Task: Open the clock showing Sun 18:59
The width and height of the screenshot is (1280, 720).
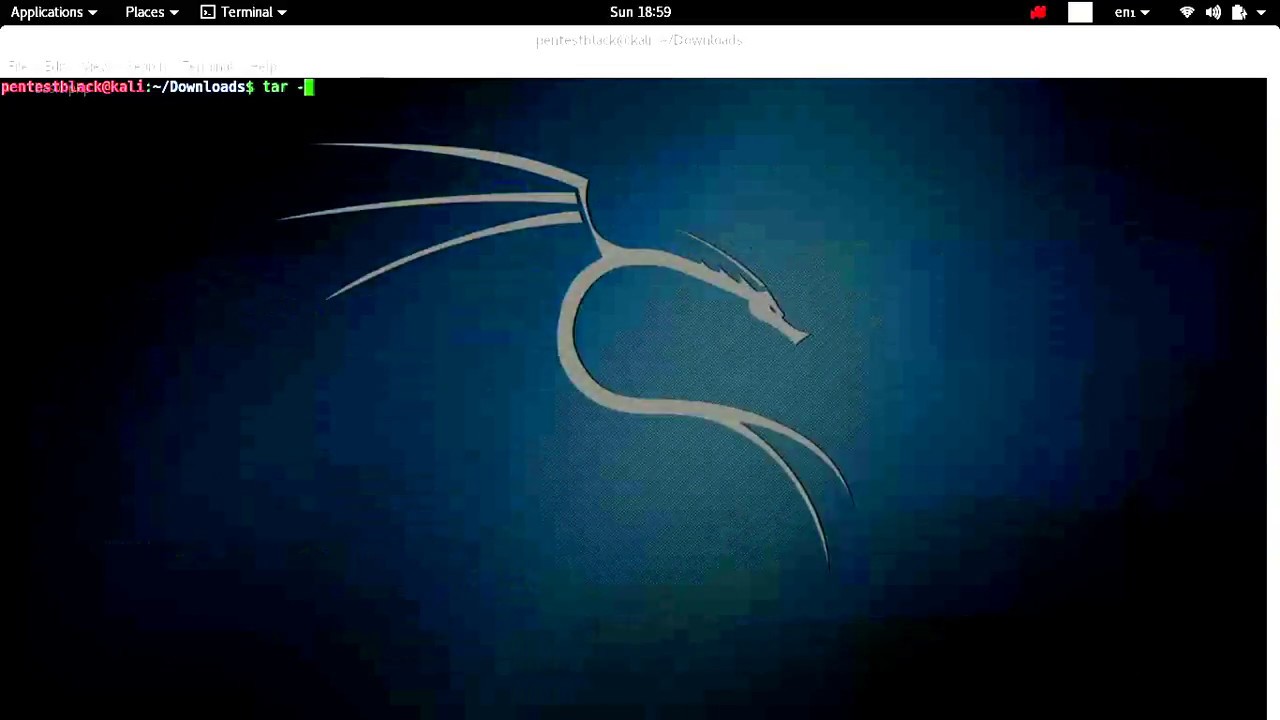Action: 640,12
